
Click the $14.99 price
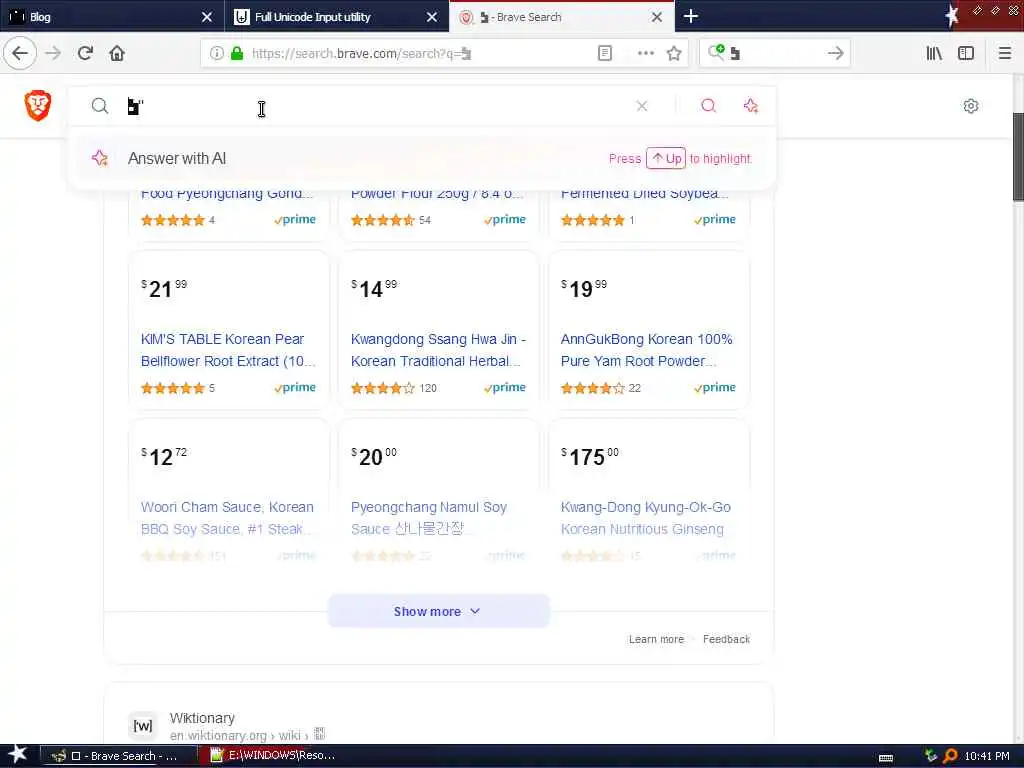point(374,288)
